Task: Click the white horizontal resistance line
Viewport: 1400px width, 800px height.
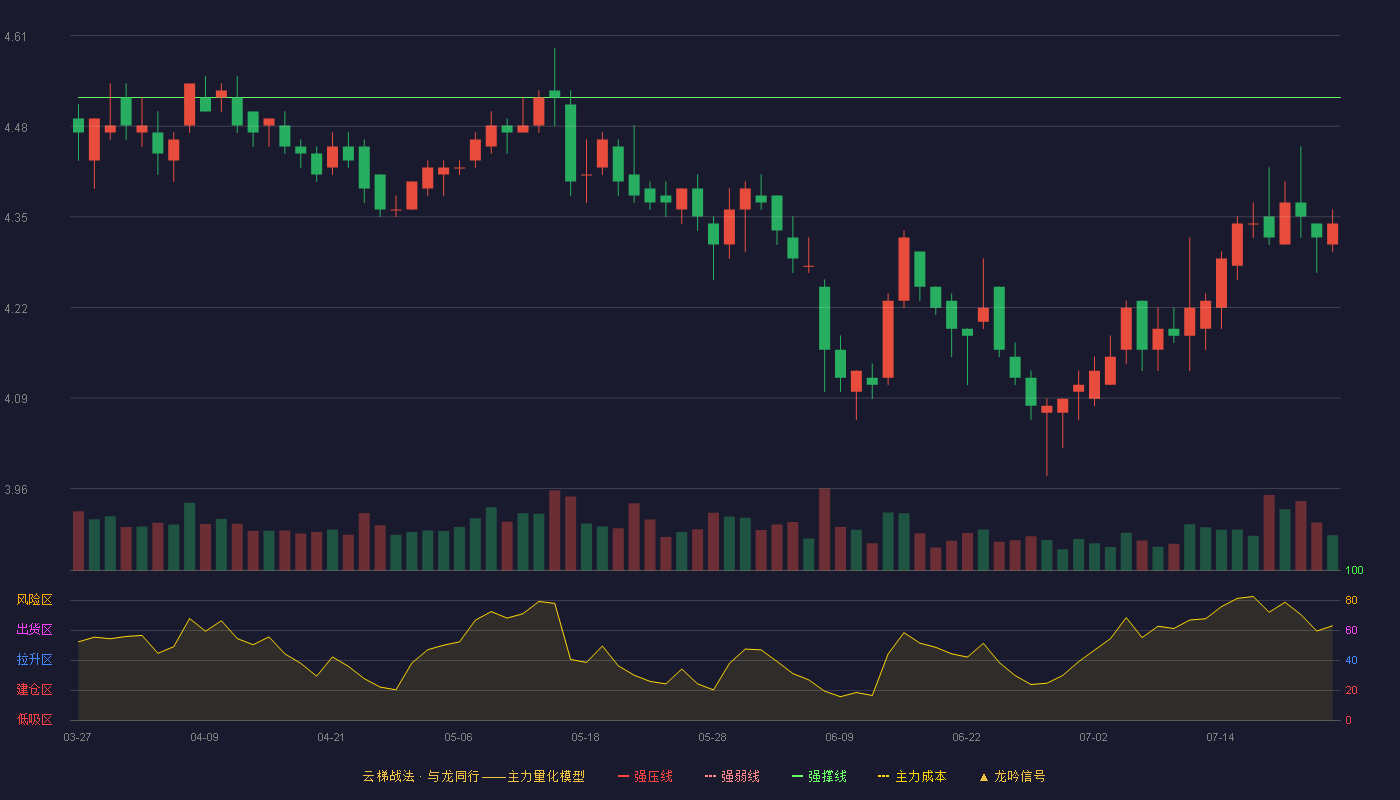Action: 709,97
